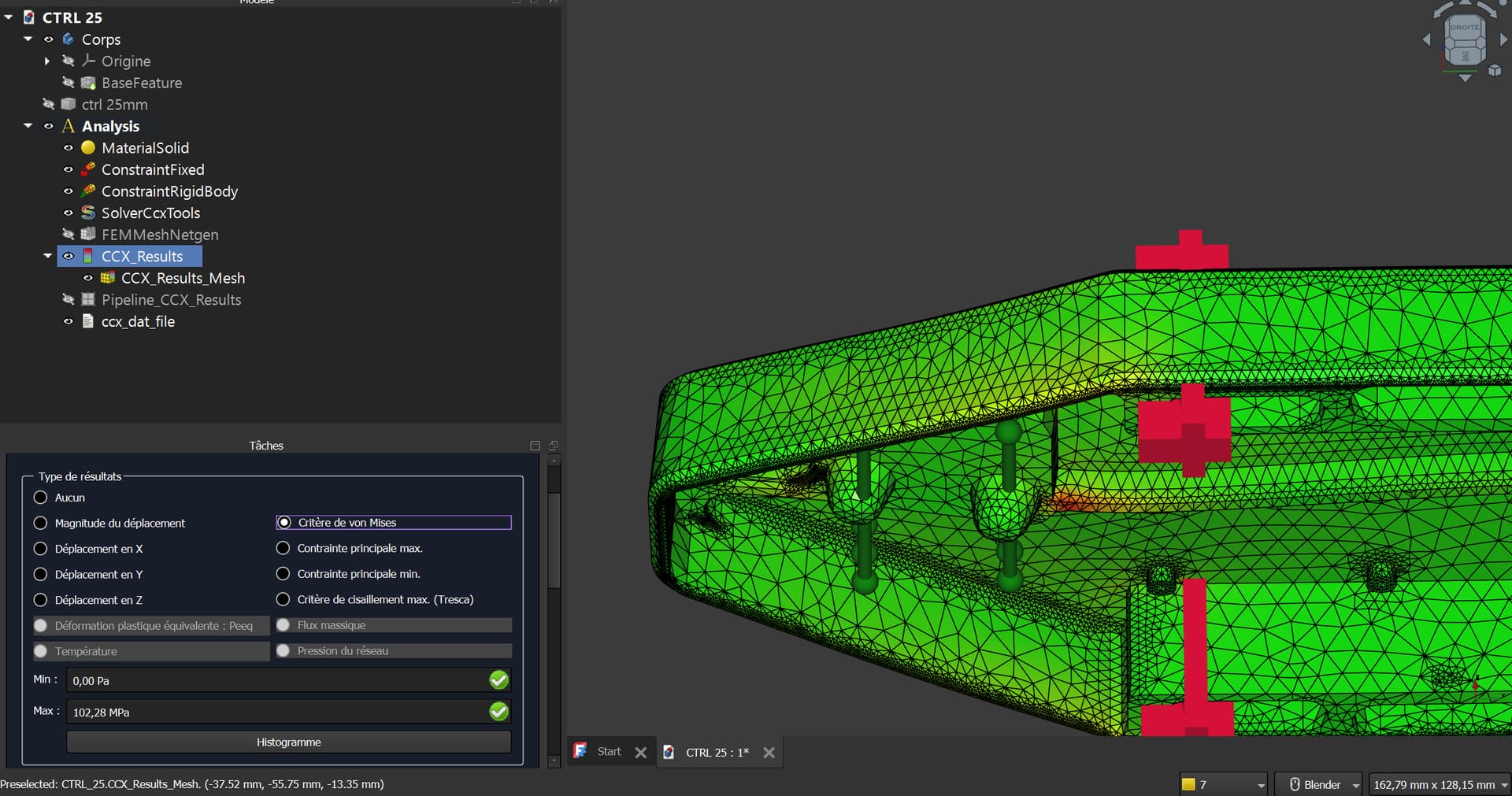
Task: Click the ConstraintFixed icon in tree
Action: pos(88,169)
